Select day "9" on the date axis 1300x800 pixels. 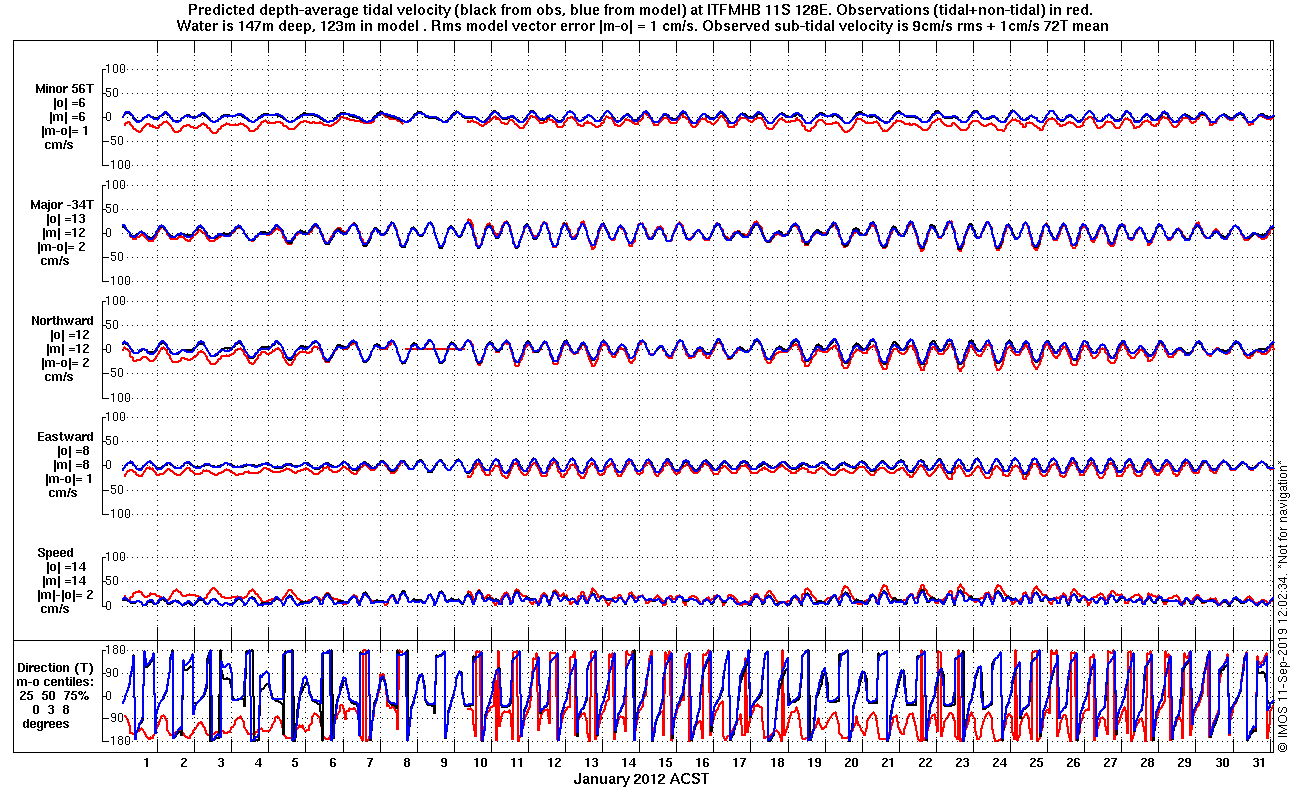(443, 762)
